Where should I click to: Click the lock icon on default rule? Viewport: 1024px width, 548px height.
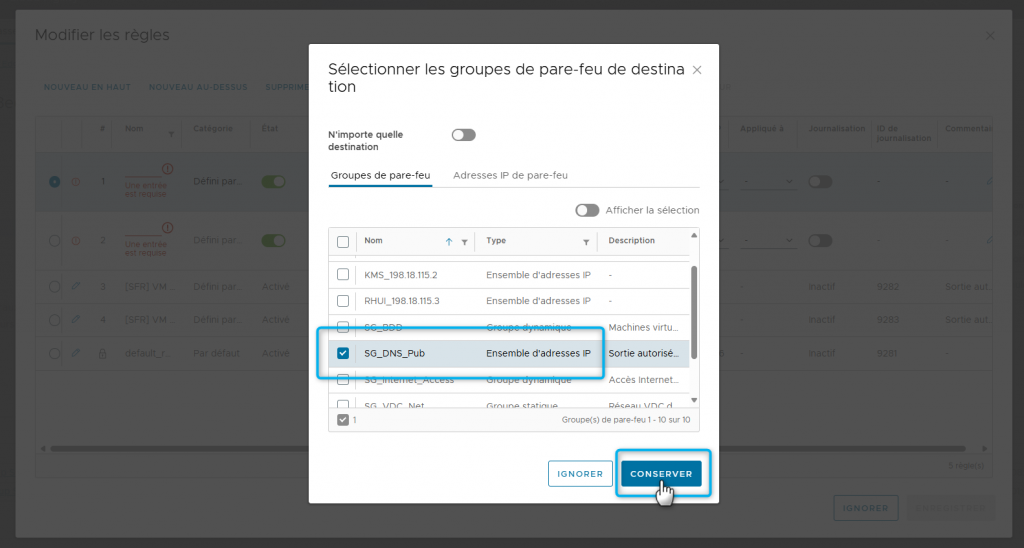[103, 353]
